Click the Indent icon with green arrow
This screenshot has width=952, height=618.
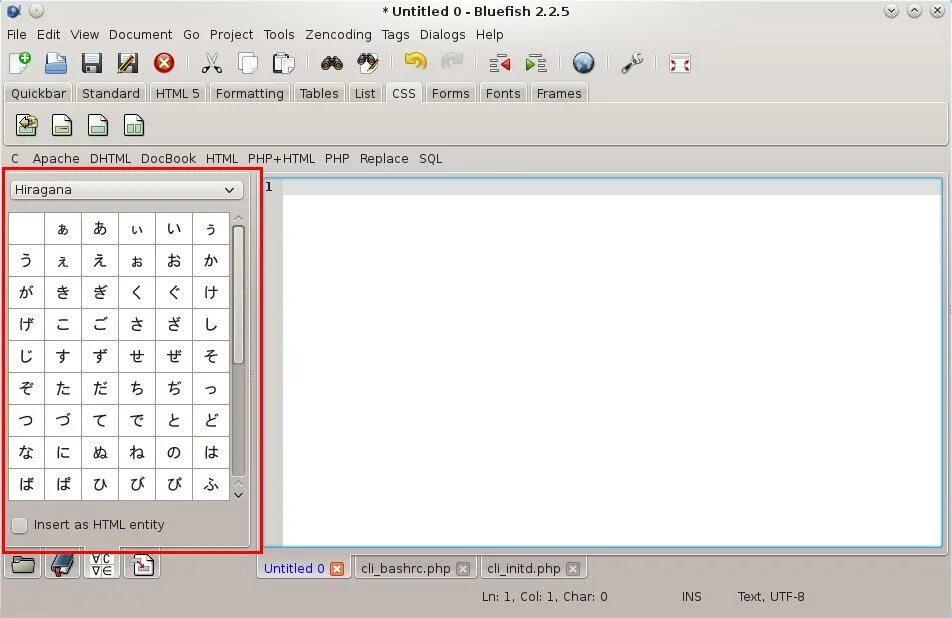pos(536,63)
